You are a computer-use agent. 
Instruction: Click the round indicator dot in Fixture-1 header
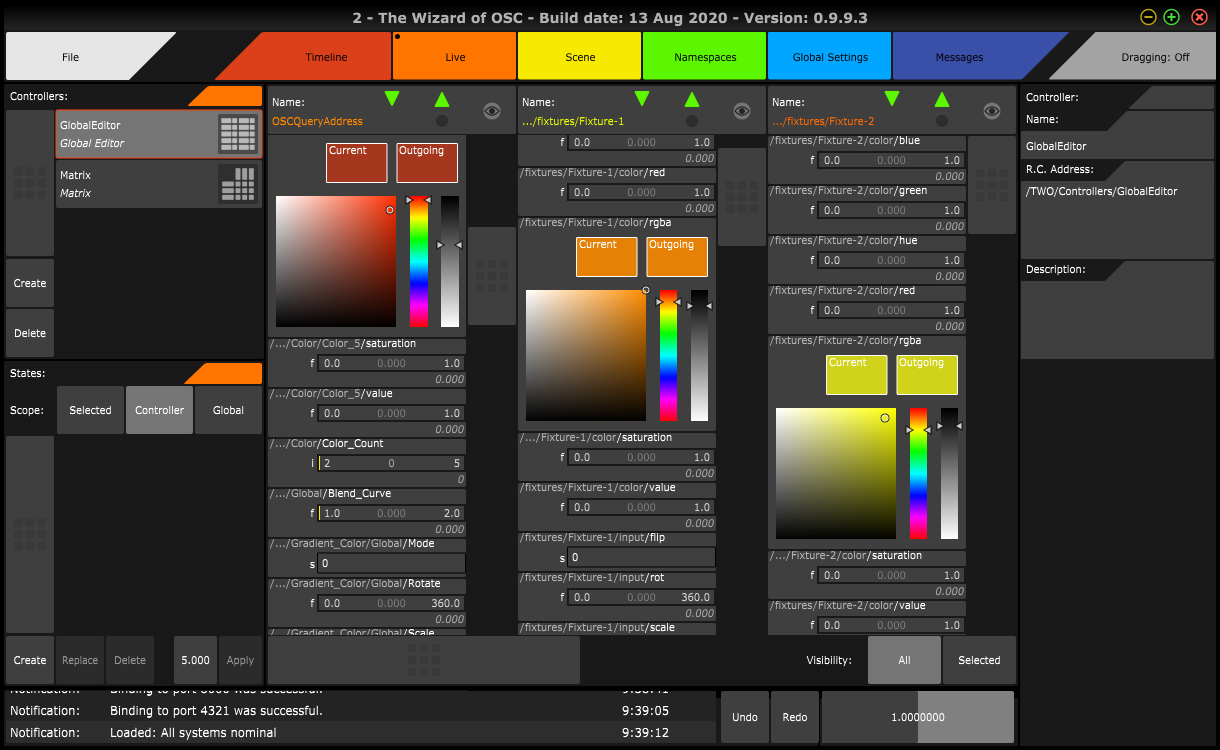[692, 121]
